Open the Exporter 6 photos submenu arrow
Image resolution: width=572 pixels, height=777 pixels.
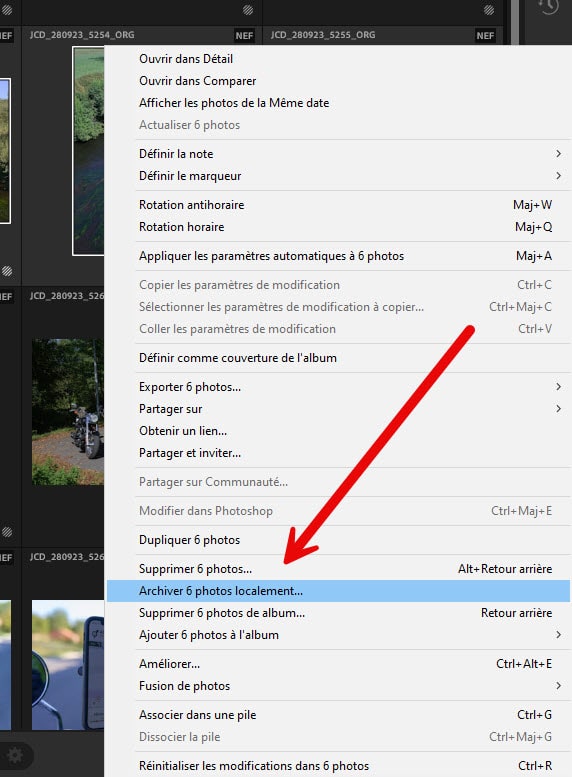click(558, 387)
